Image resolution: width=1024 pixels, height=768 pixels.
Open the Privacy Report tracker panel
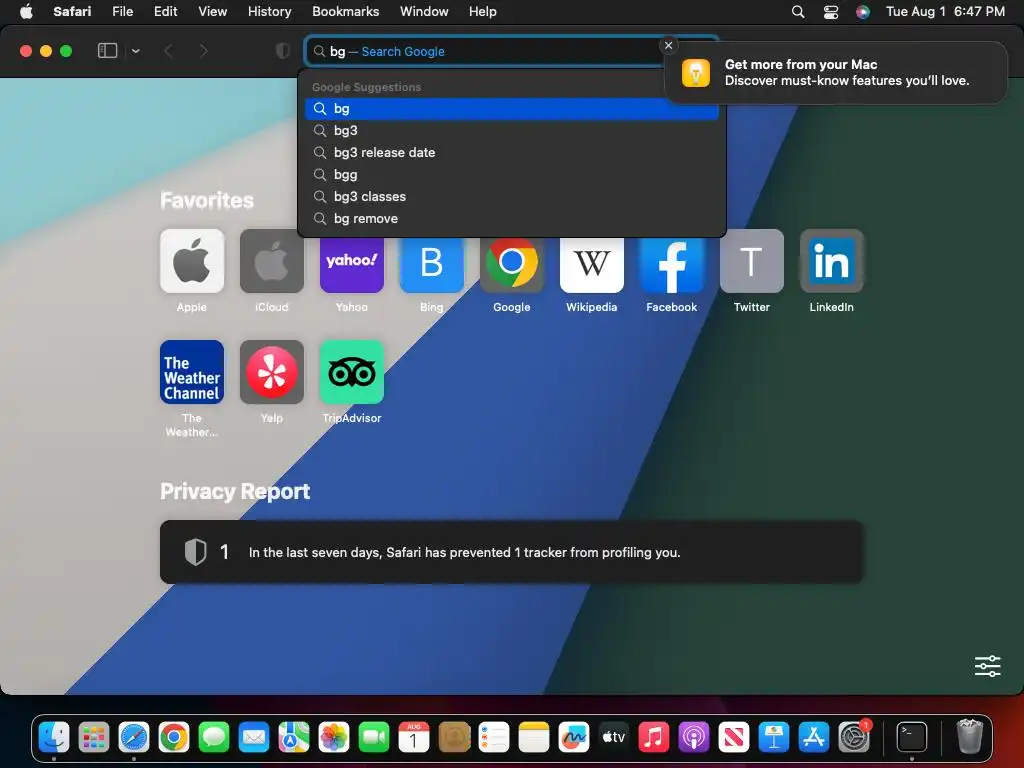tap(511, 552)
